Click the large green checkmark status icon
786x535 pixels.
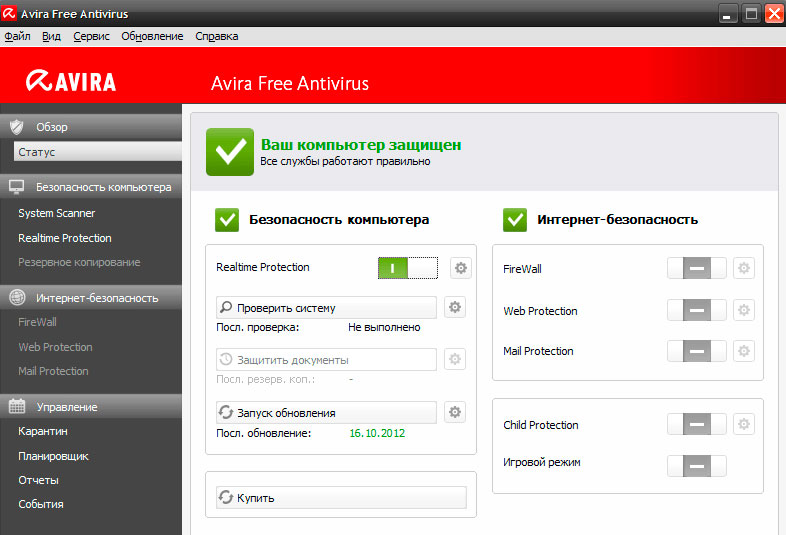[x=230, y=152]
